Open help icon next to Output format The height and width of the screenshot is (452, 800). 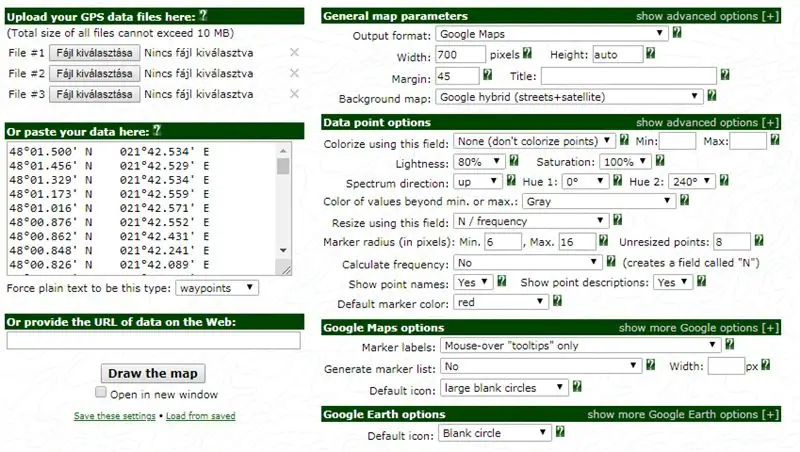click(677, 33)
